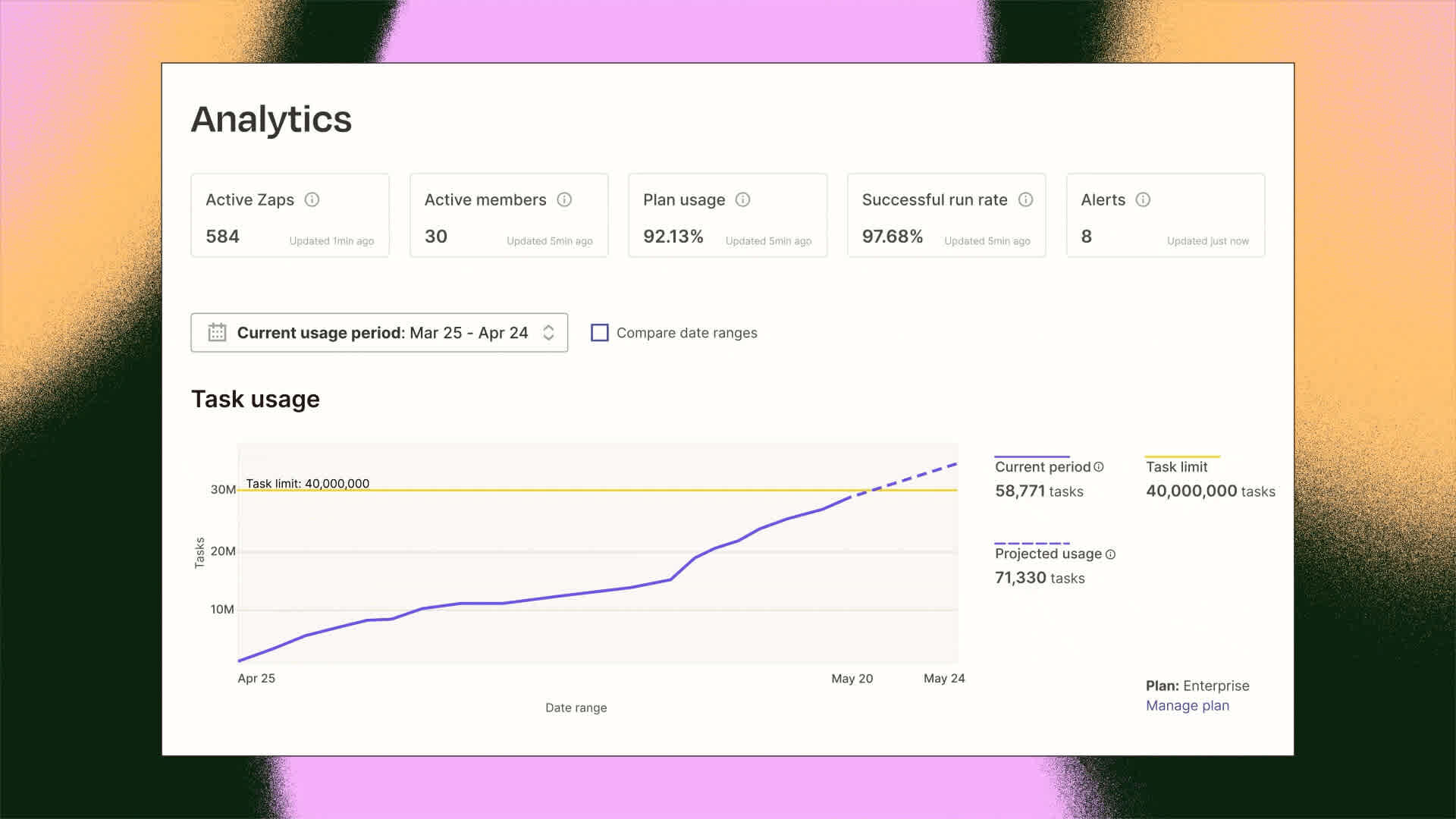Image resolution: width=1456 pixels, height=819 pixels.
Task: Click info icon beside Active members
Action: click(564, 199)
